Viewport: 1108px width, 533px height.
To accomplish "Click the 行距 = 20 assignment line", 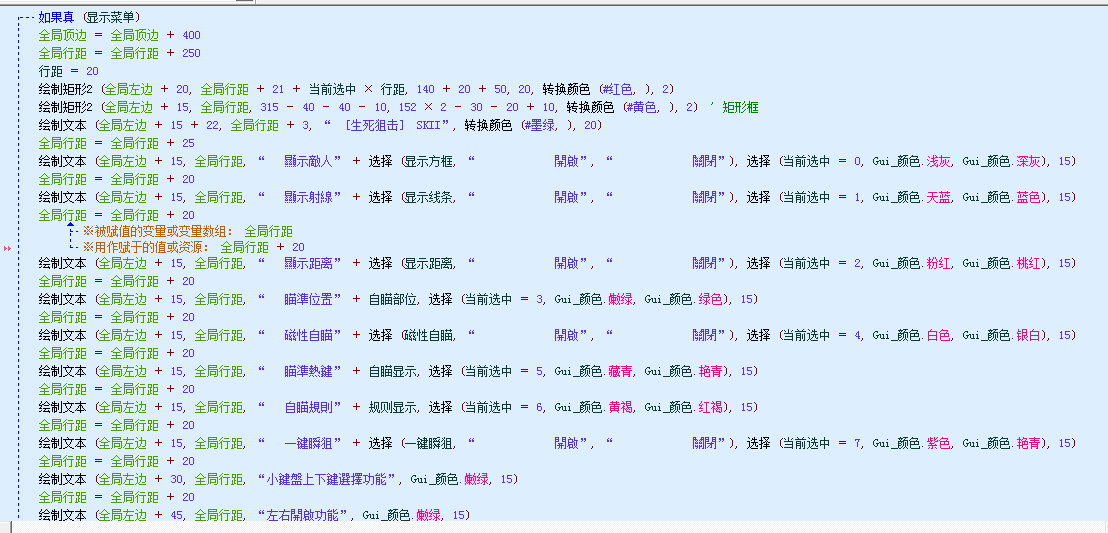I will coord(68,71).
